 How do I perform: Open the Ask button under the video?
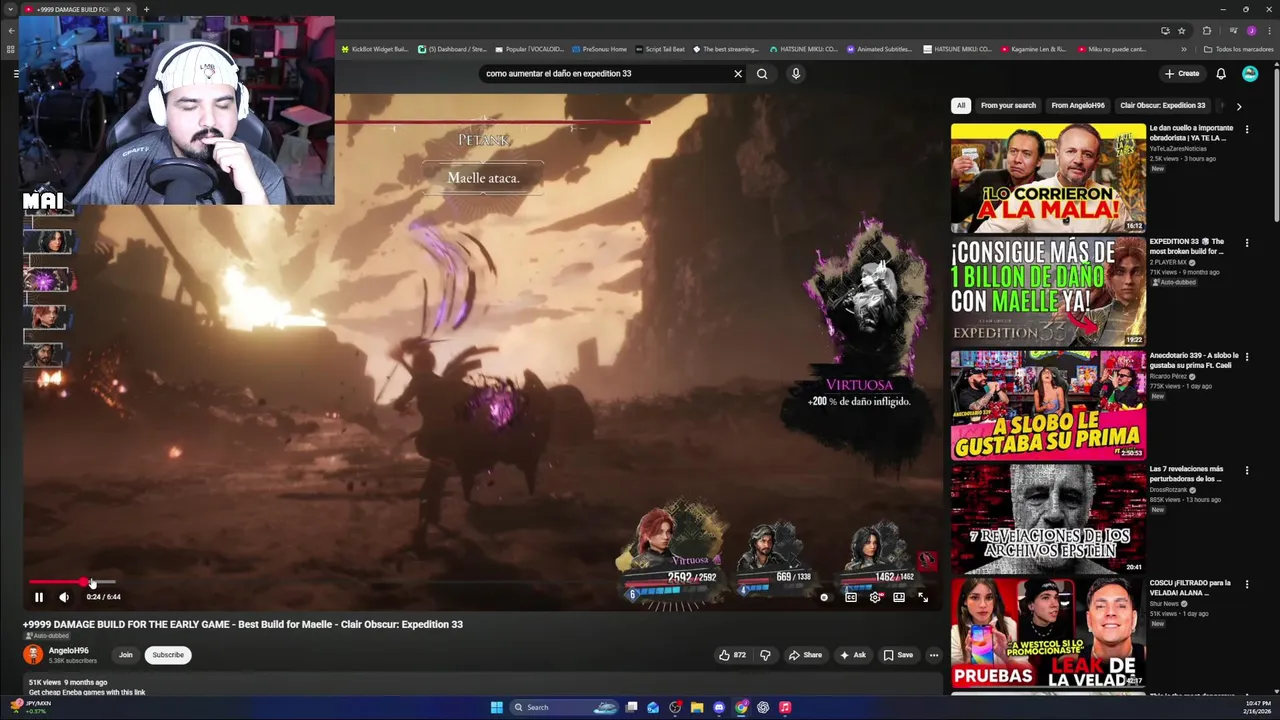[x=853, y=655]
